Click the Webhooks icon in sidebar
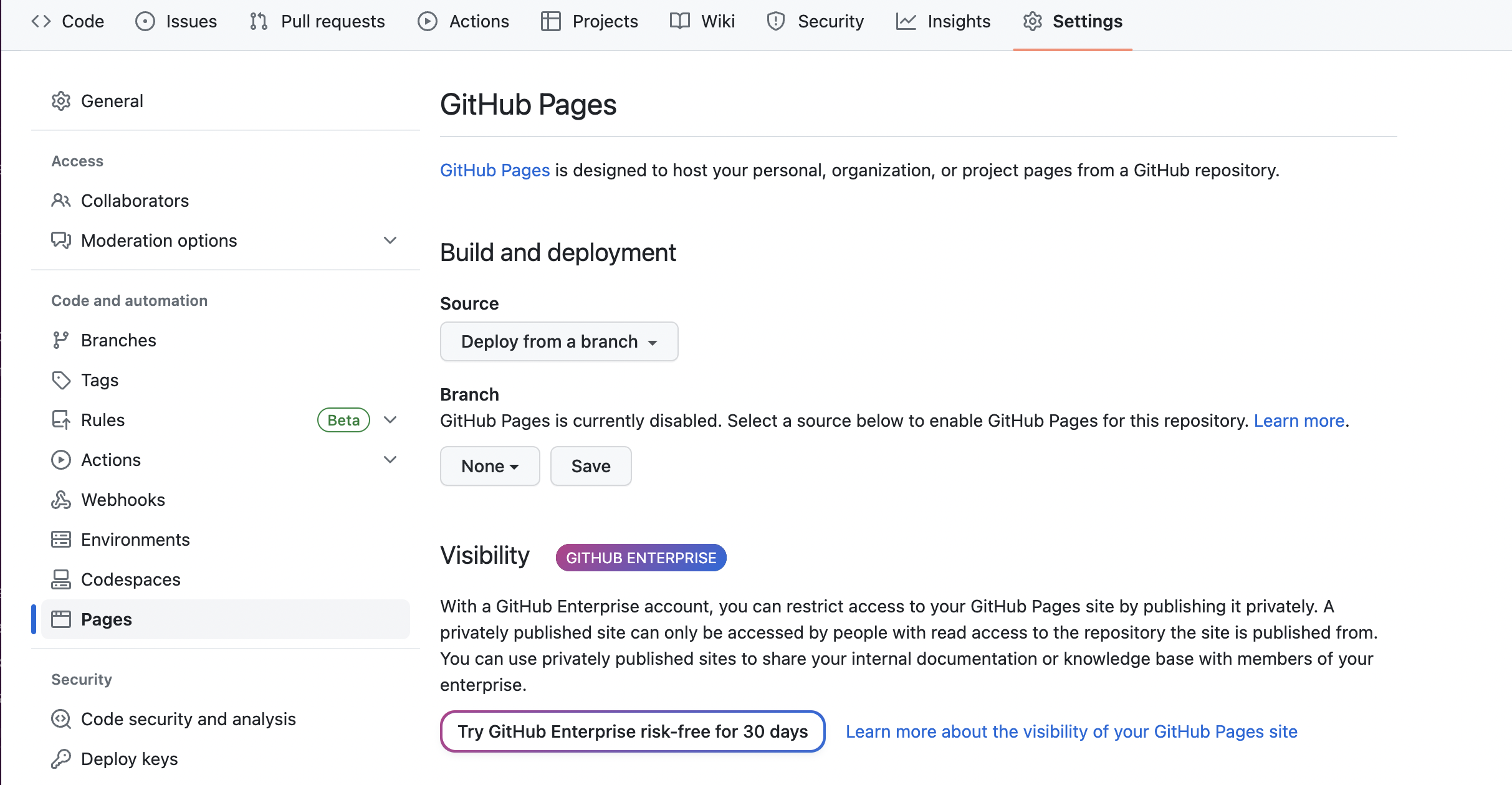The height and width of the screenshot is (785, 1512). 60,500
